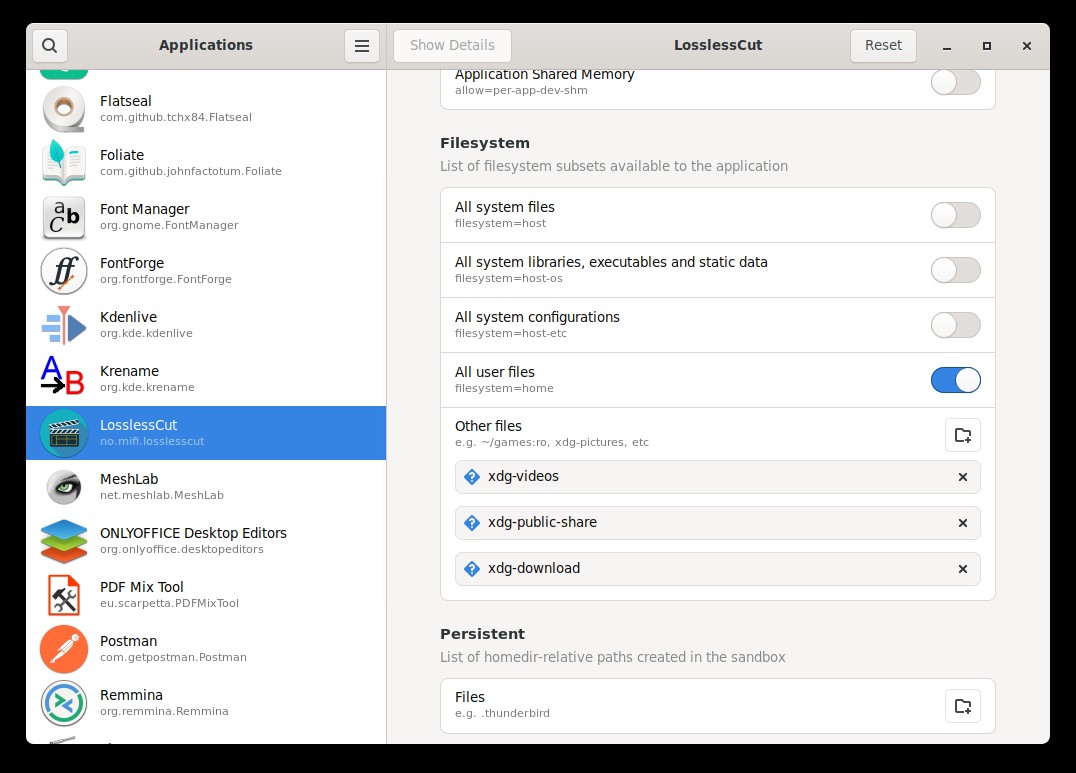Viewport: 1076px width, 773px height.
Task: Click the xdg-download path field
Action: [717, 569]
